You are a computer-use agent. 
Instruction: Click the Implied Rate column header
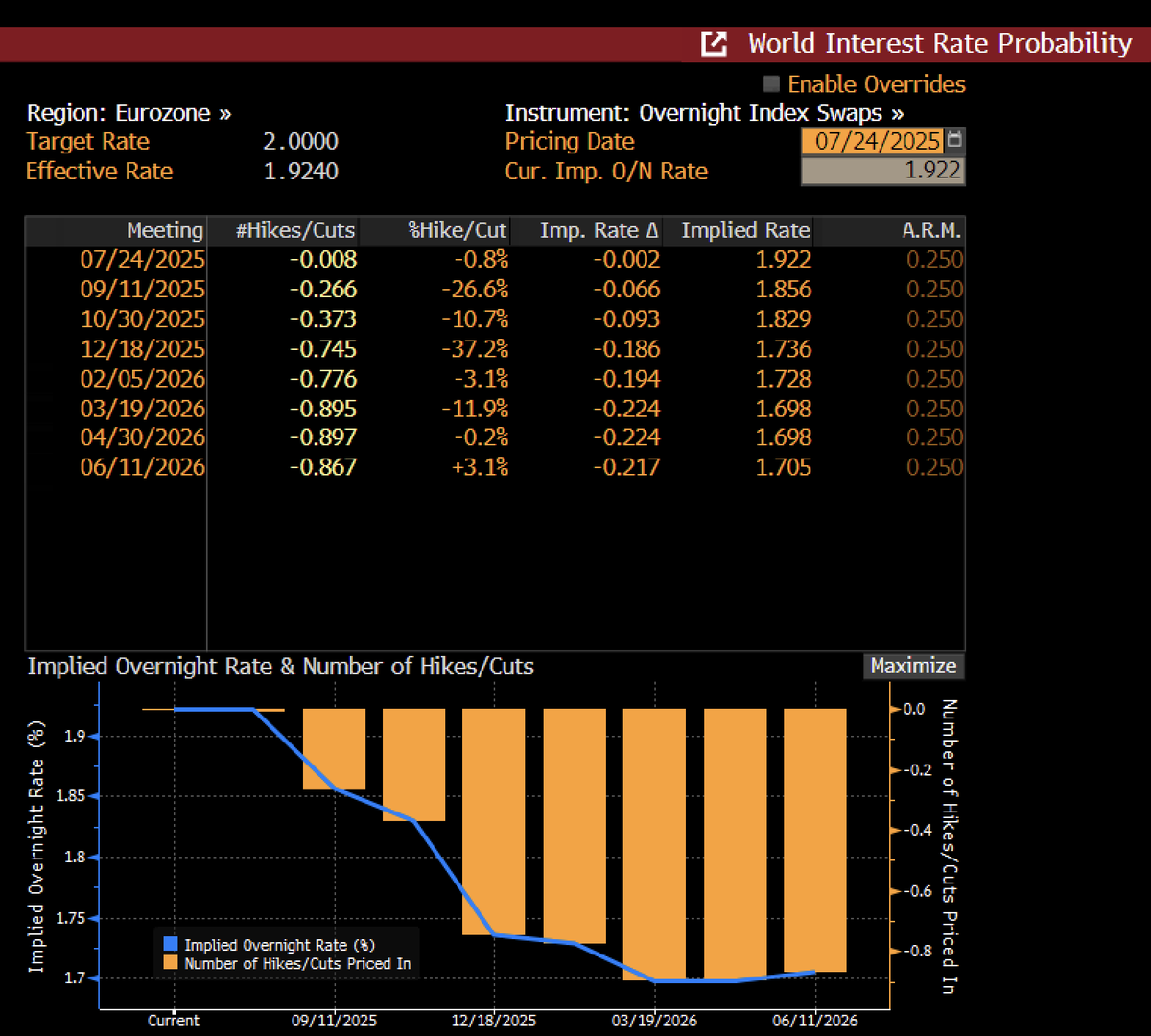pos(744,230)
